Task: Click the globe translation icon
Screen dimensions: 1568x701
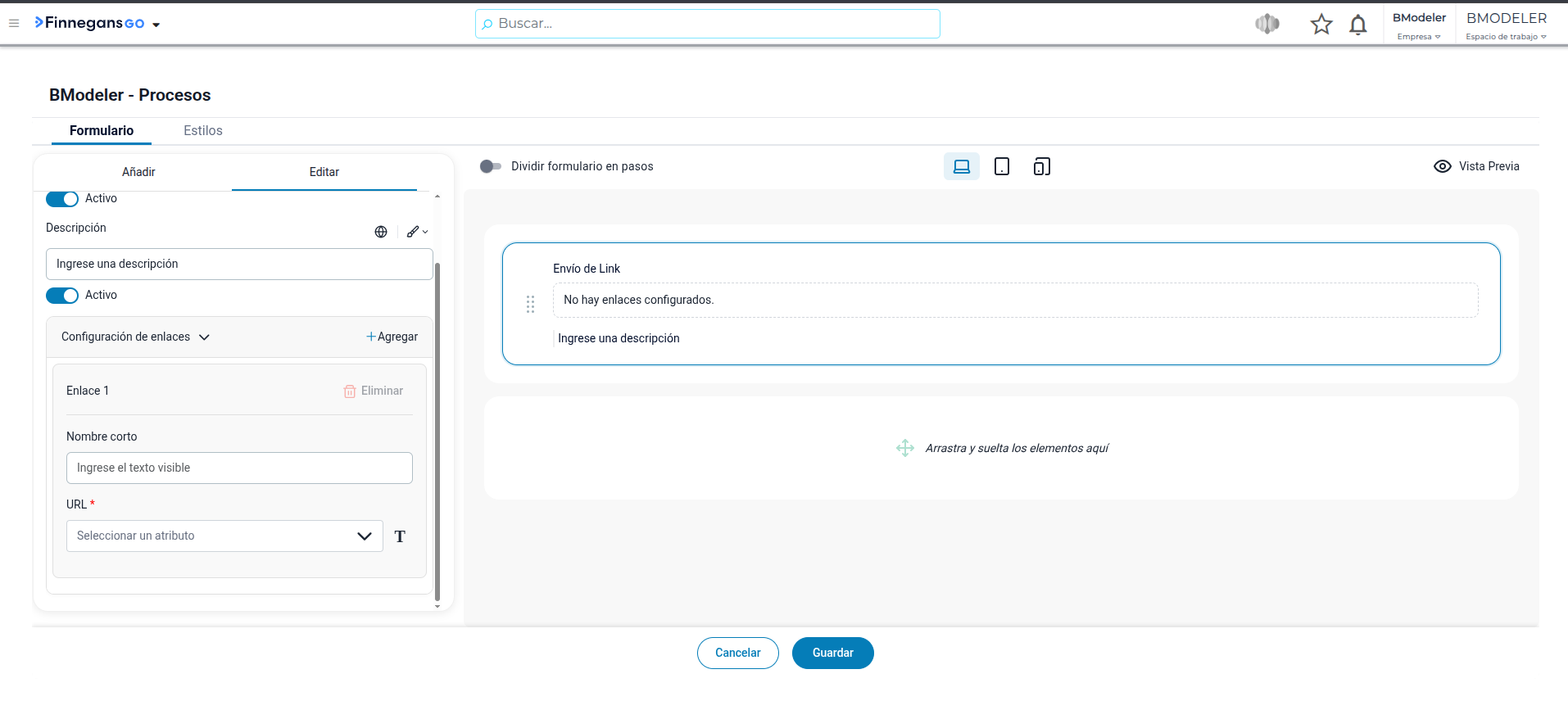Action: (381, 232)
